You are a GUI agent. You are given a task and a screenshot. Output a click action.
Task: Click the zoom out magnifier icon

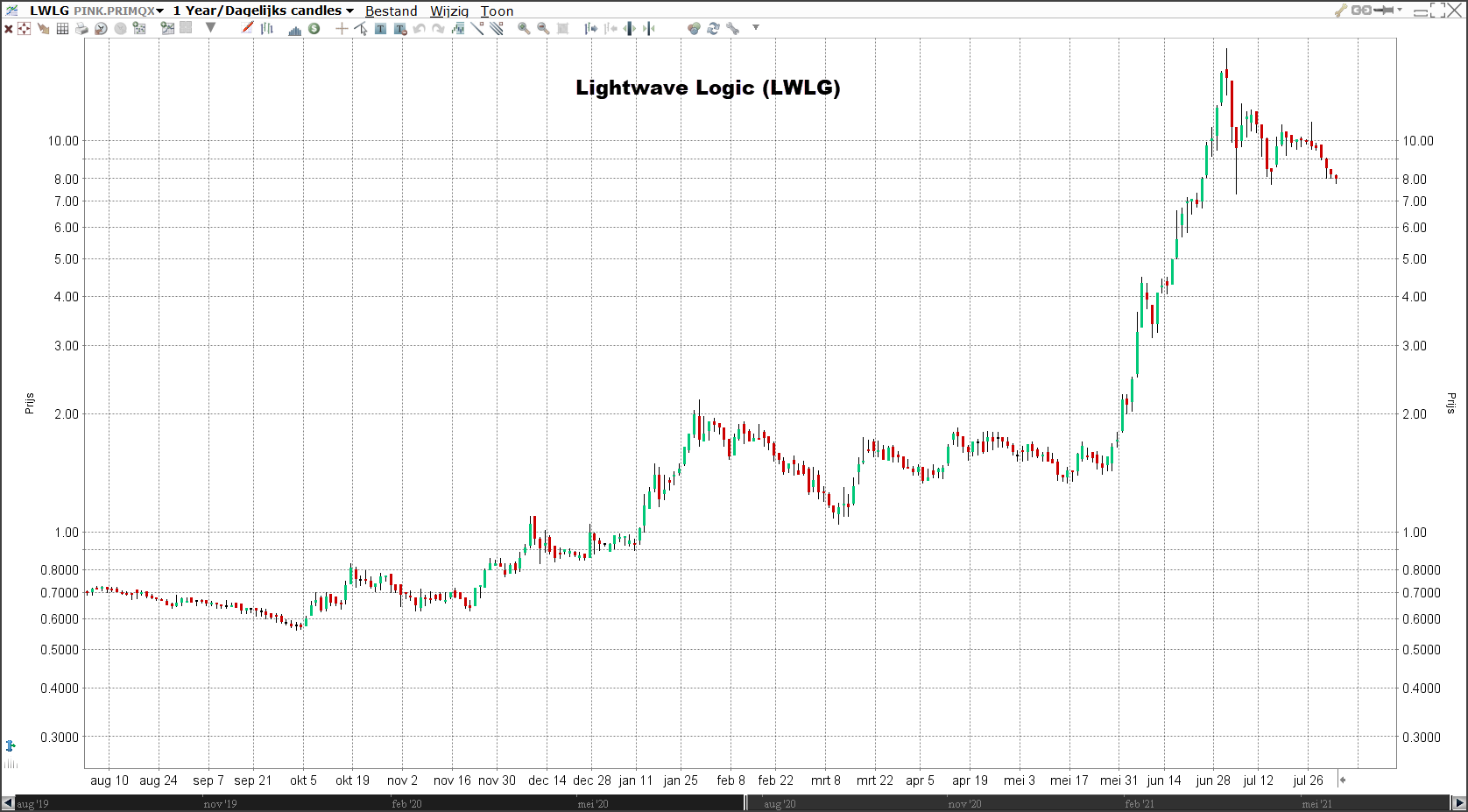click(543, 28)
